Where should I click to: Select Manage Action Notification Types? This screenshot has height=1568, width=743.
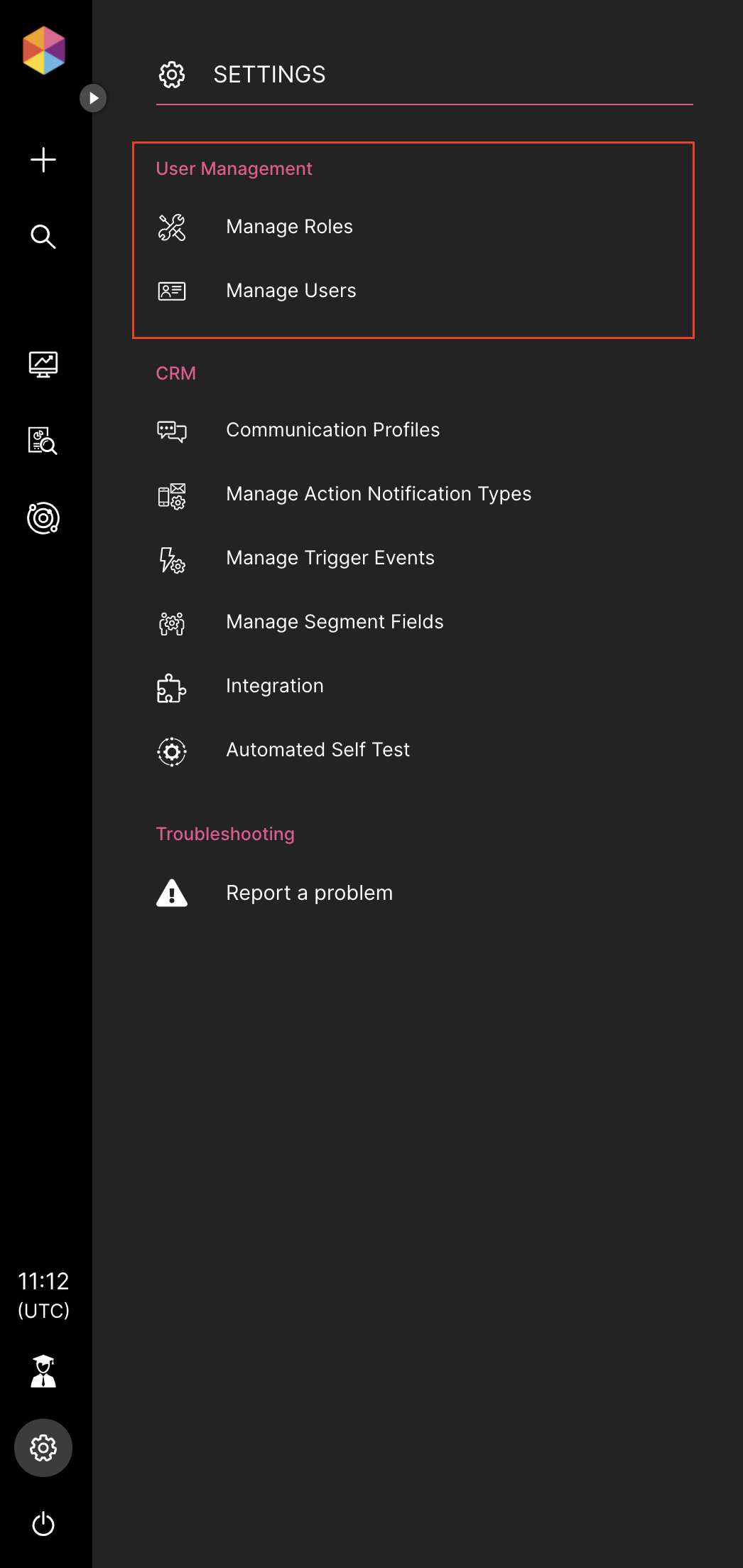pyautogui.click(x=379, y=494)
